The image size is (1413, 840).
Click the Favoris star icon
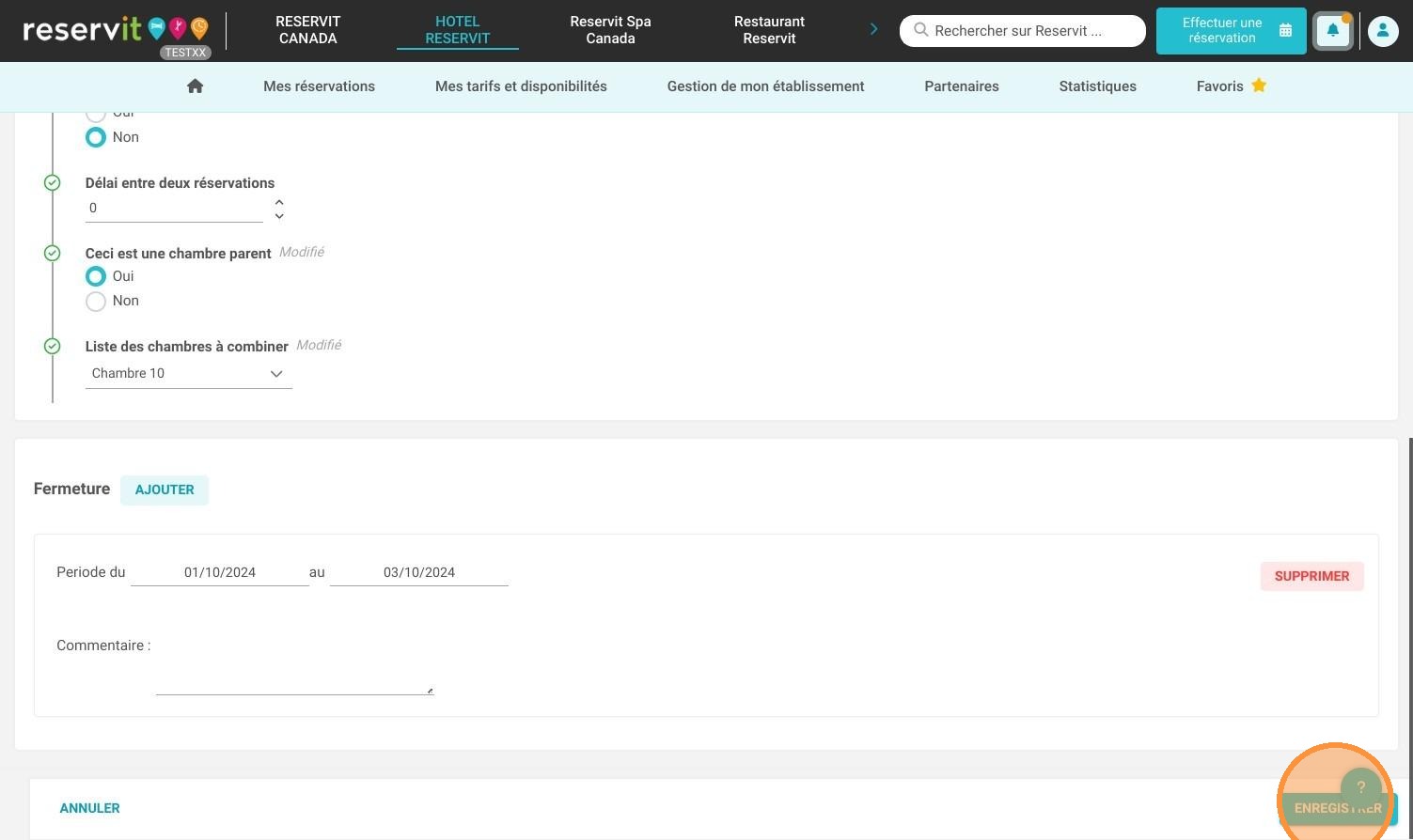coord(1259,86)
